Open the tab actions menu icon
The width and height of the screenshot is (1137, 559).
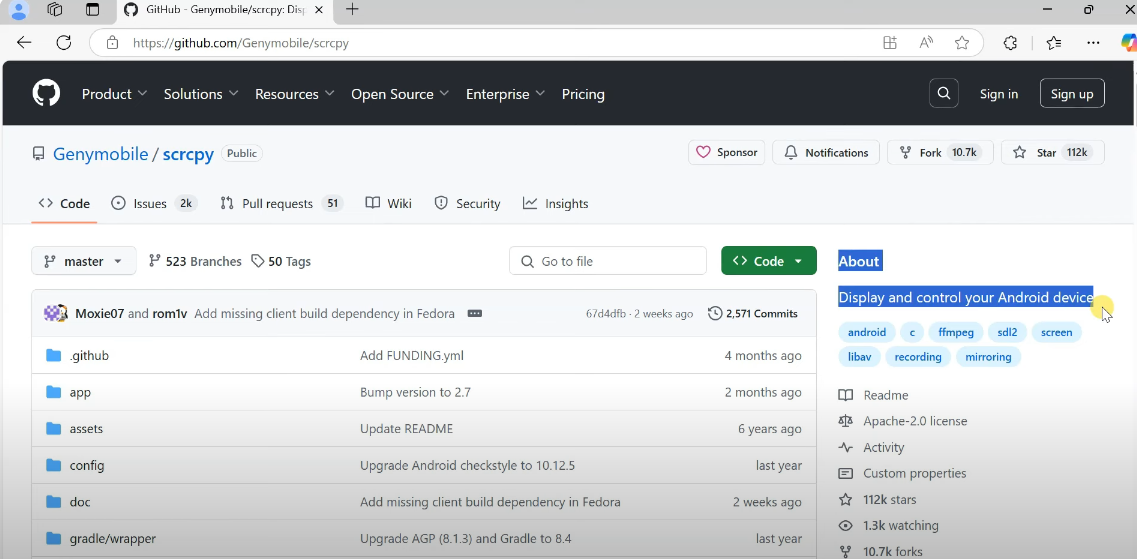coord(92,9)
